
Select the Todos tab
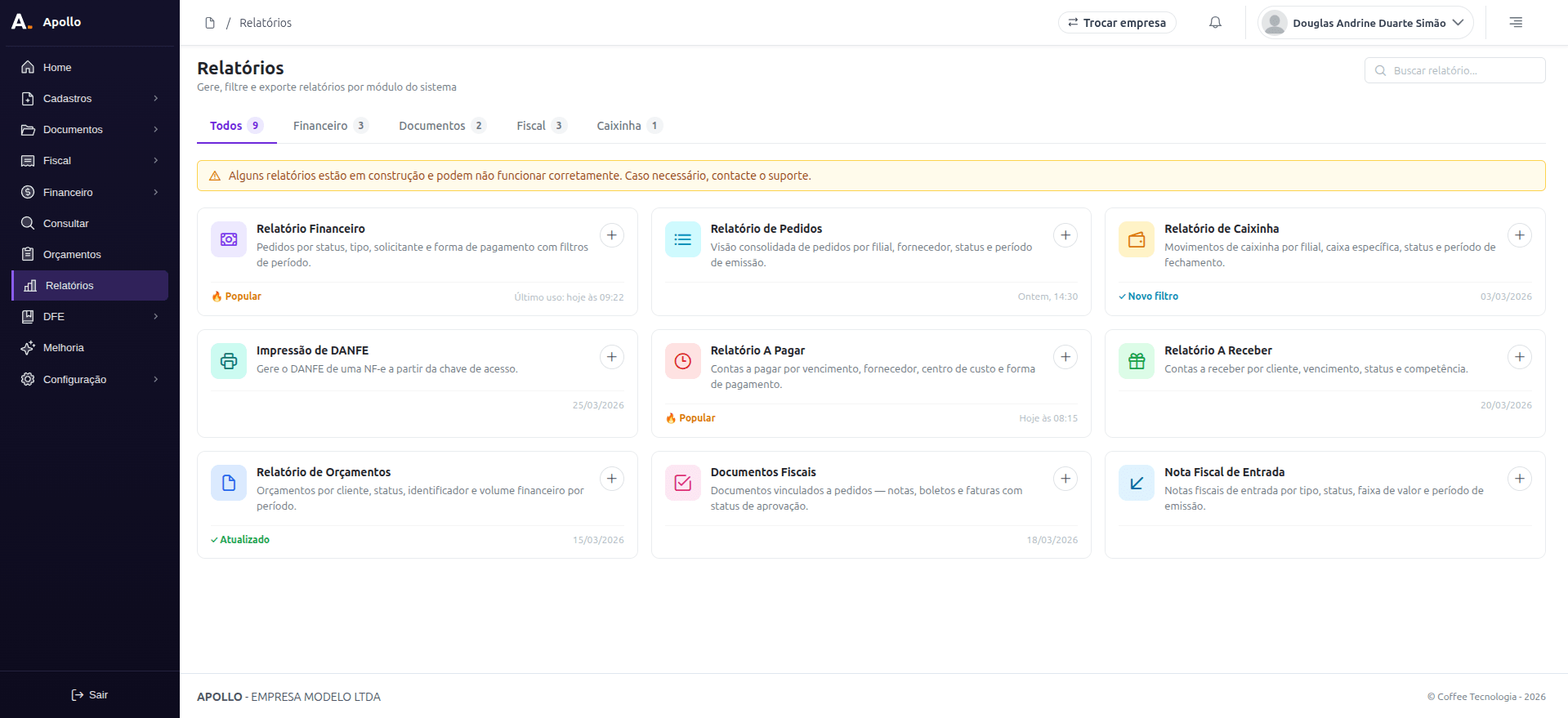pos(236,126)
